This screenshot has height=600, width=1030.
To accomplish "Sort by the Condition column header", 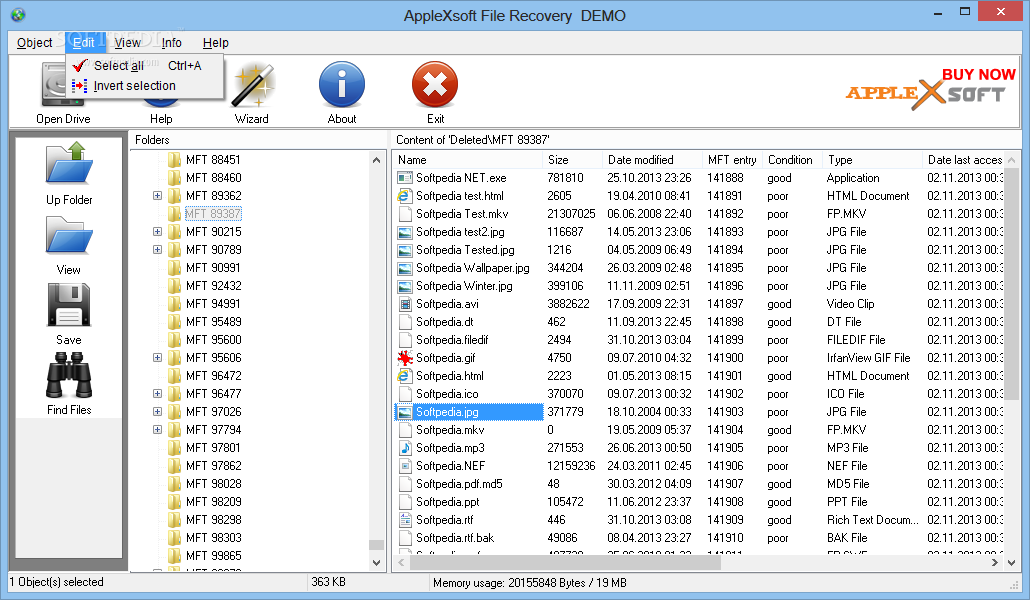I will pos(792,160).
